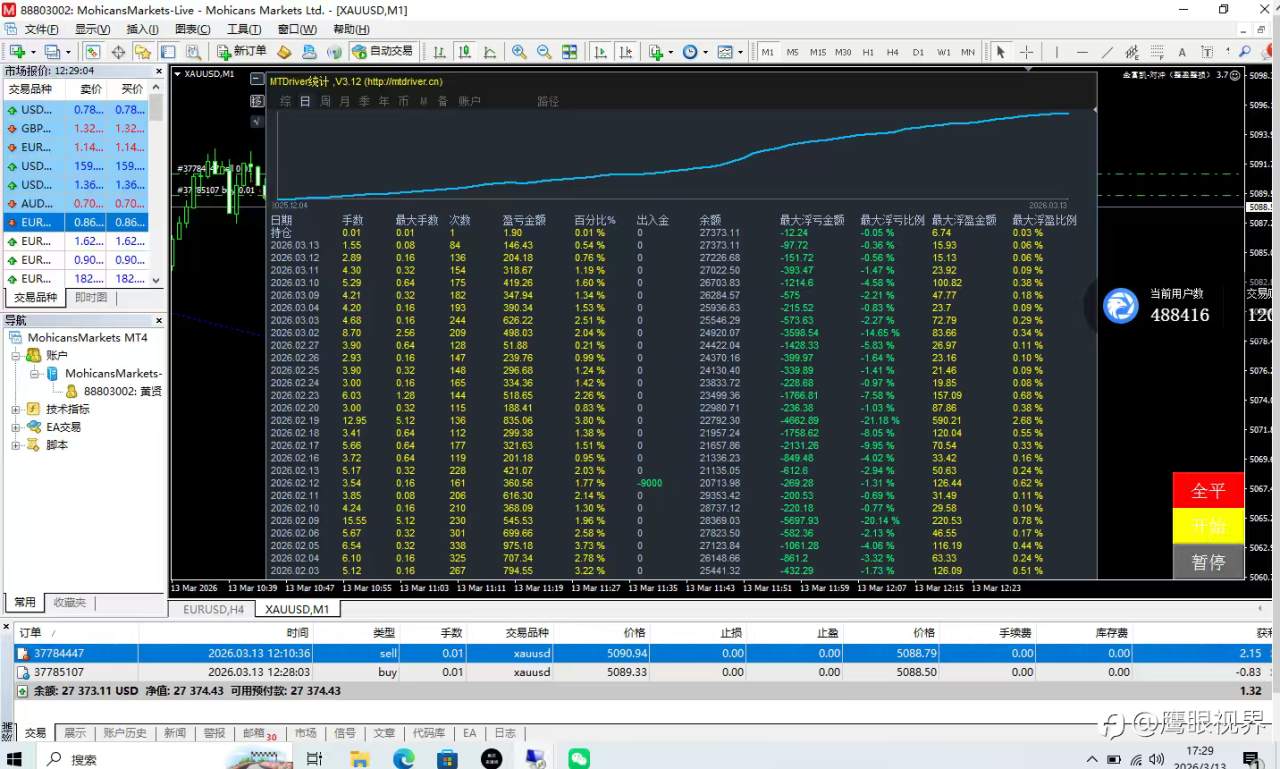Select the crosshair tool in toolbar
This screenshot has height=769, width=1280.
1026,52
